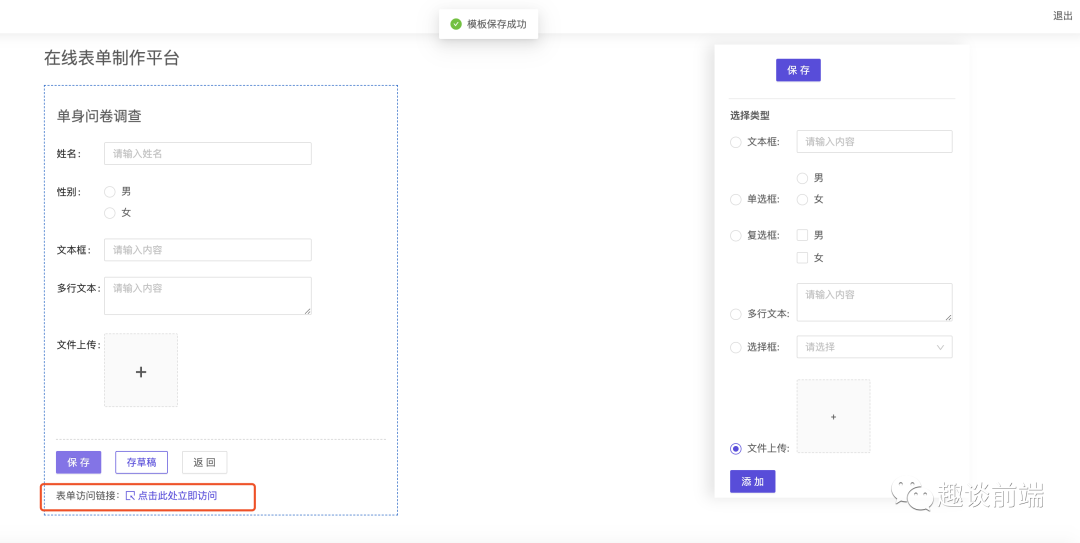Choose the 复选框 type radio
Image resolution: width=1080 pixels, height=543 pixels.
pos(736,236)
